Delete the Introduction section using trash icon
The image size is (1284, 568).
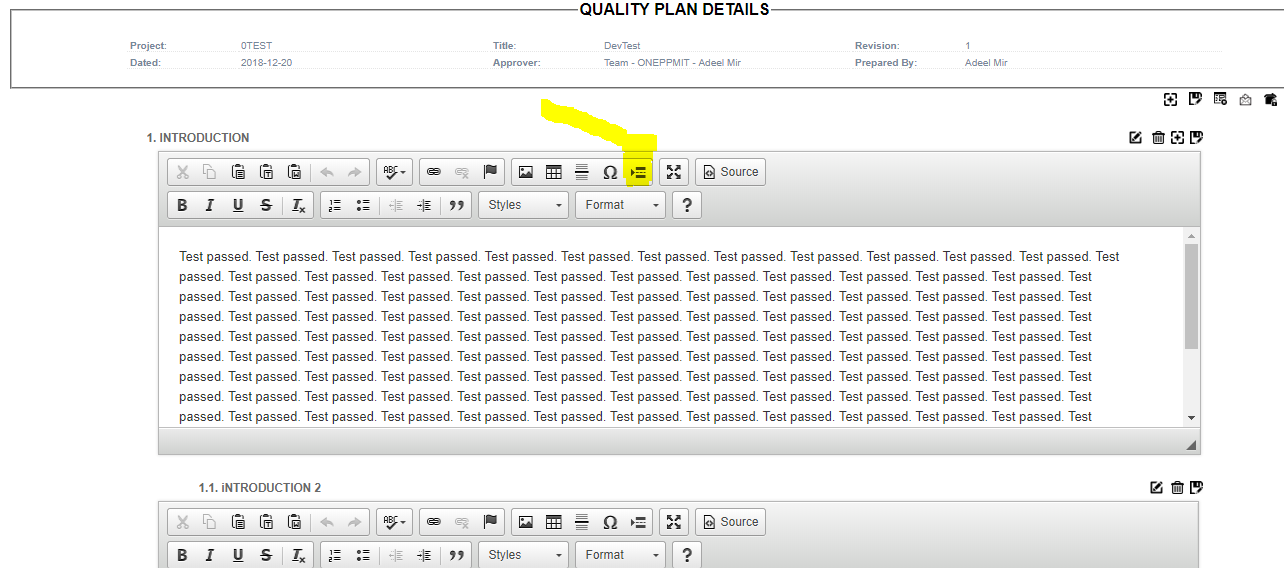coord(1158,138)
